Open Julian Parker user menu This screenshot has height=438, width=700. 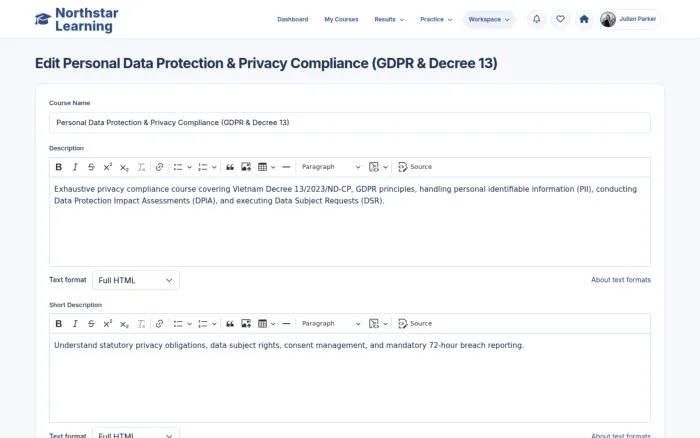[629, 19]
